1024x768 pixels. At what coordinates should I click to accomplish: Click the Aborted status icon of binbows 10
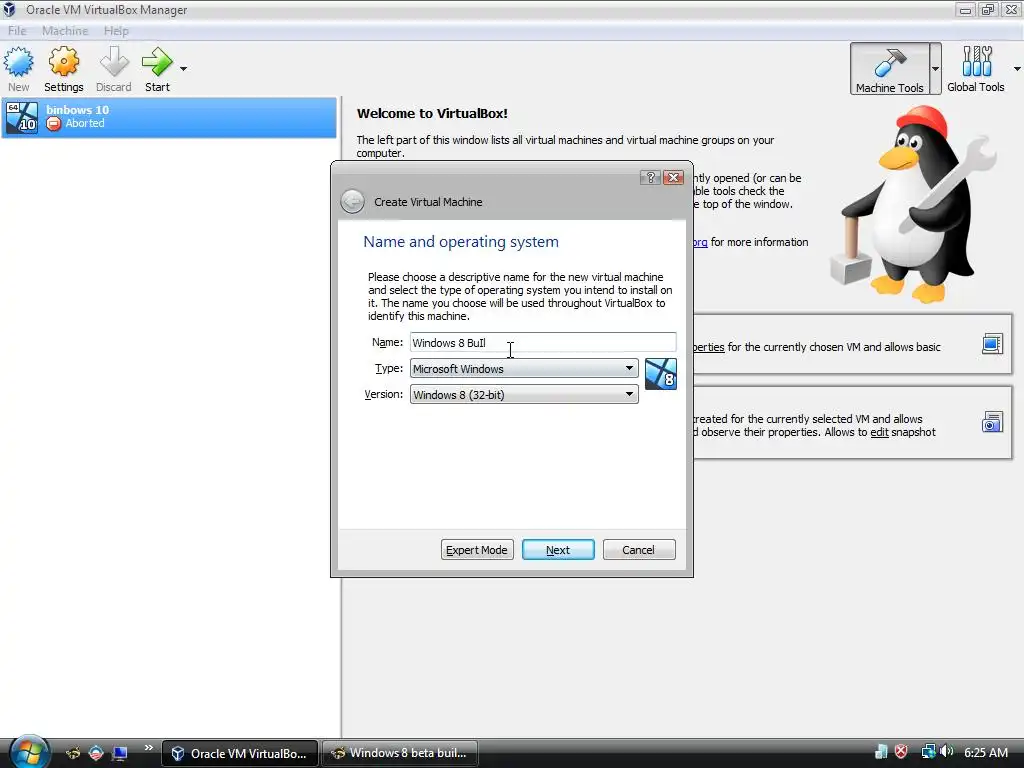(x=54, y=123)
